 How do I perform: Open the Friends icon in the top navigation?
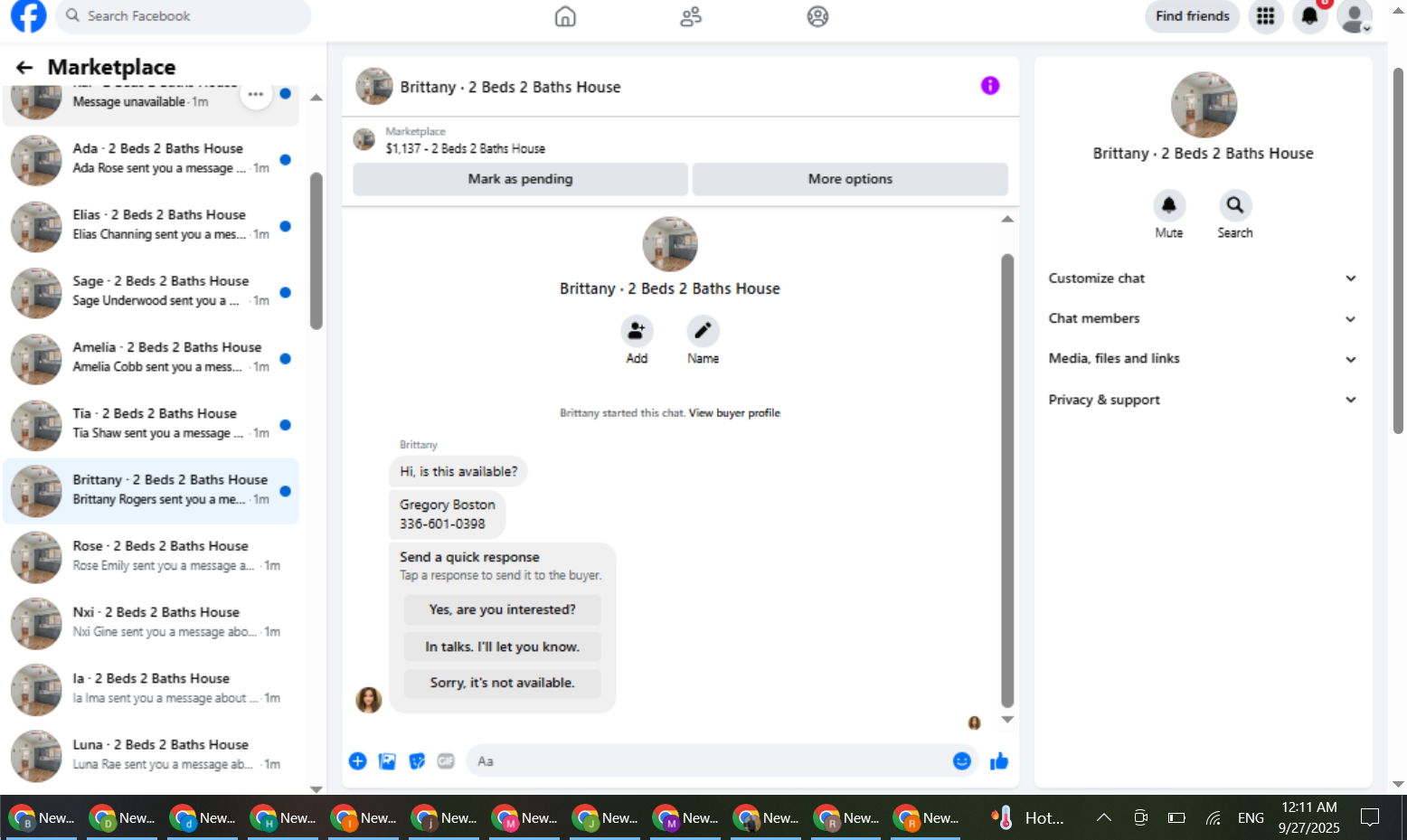click(691, 16)
